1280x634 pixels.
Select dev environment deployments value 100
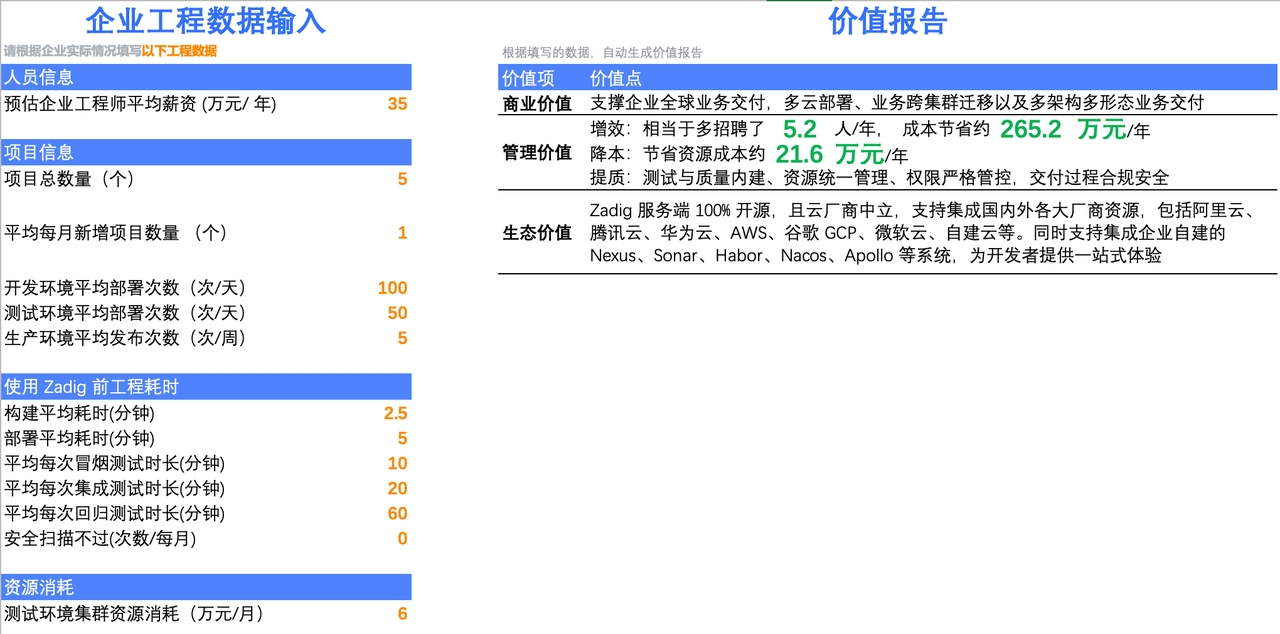coord(392,288)
